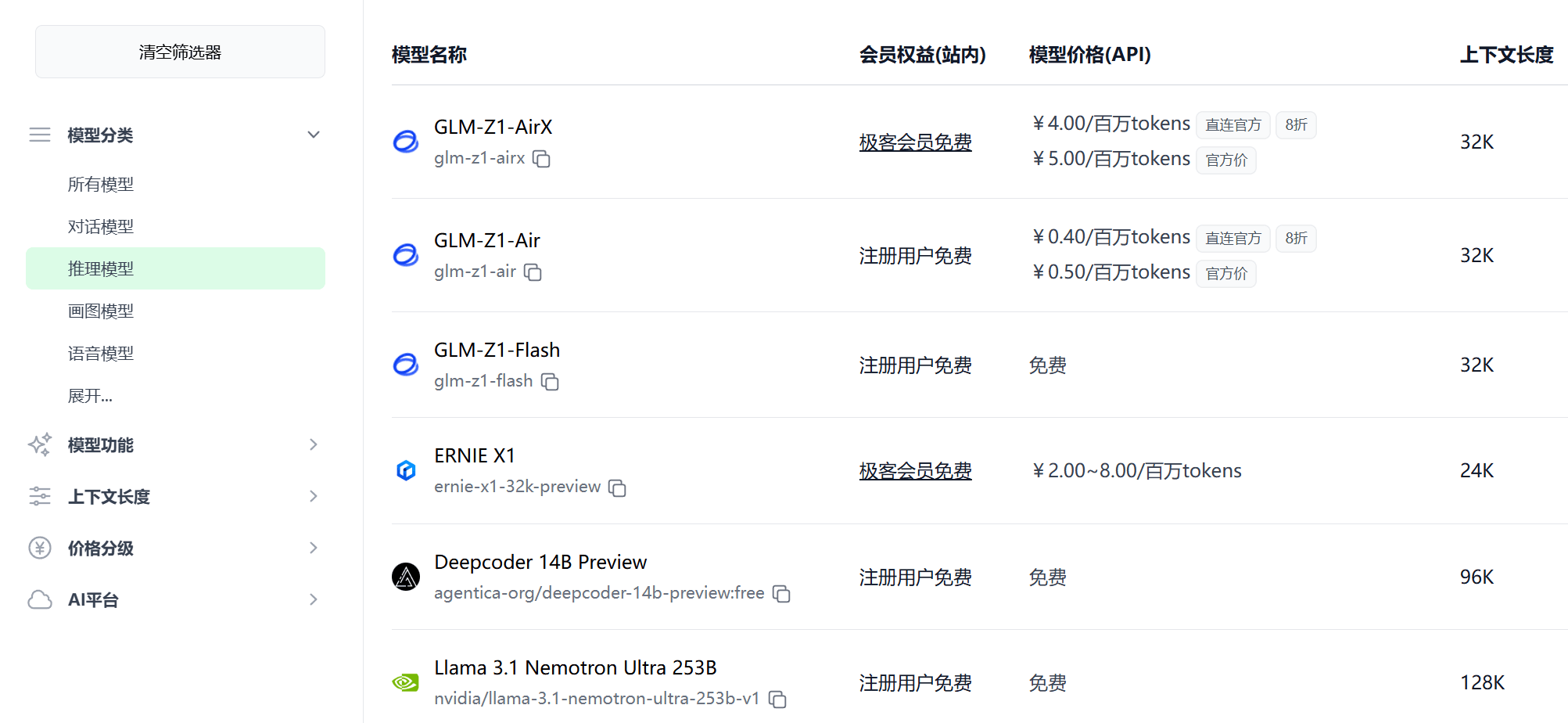This screenshot has height=723, width=1568.
Task: Click the Deepcoder 14B Preview logo
Action: 406,577
